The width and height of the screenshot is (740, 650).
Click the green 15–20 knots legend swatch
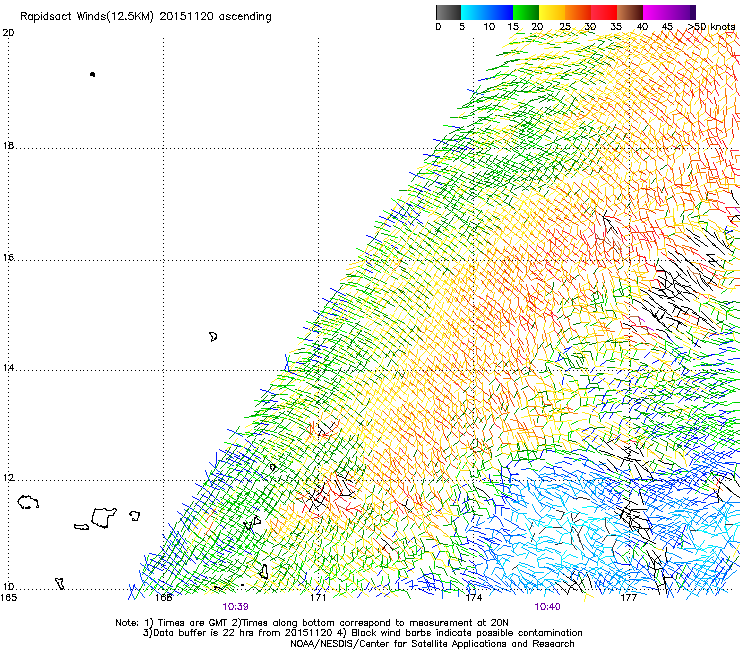[526, 12]
